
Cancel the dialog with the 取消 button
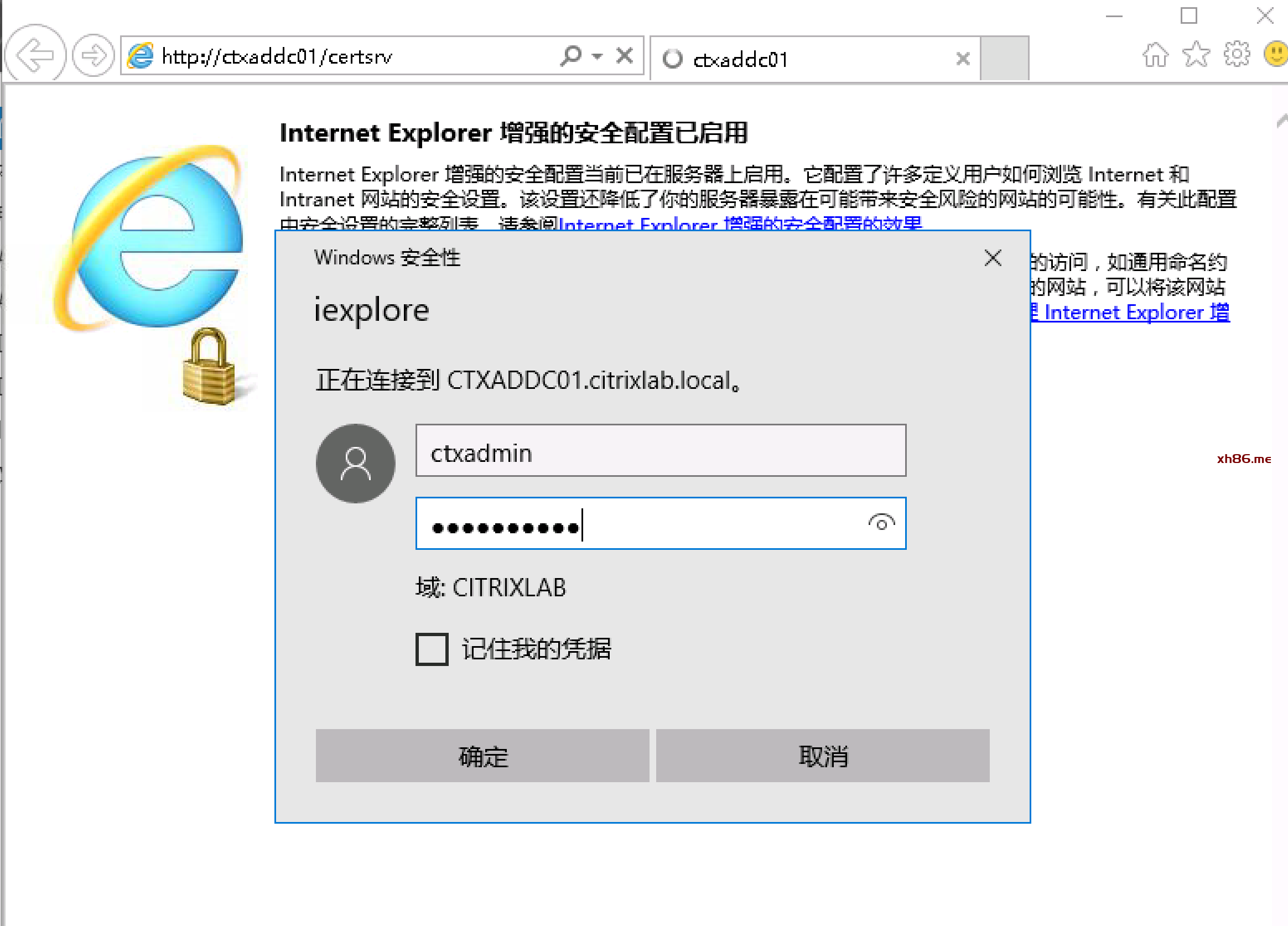[823, 756]
